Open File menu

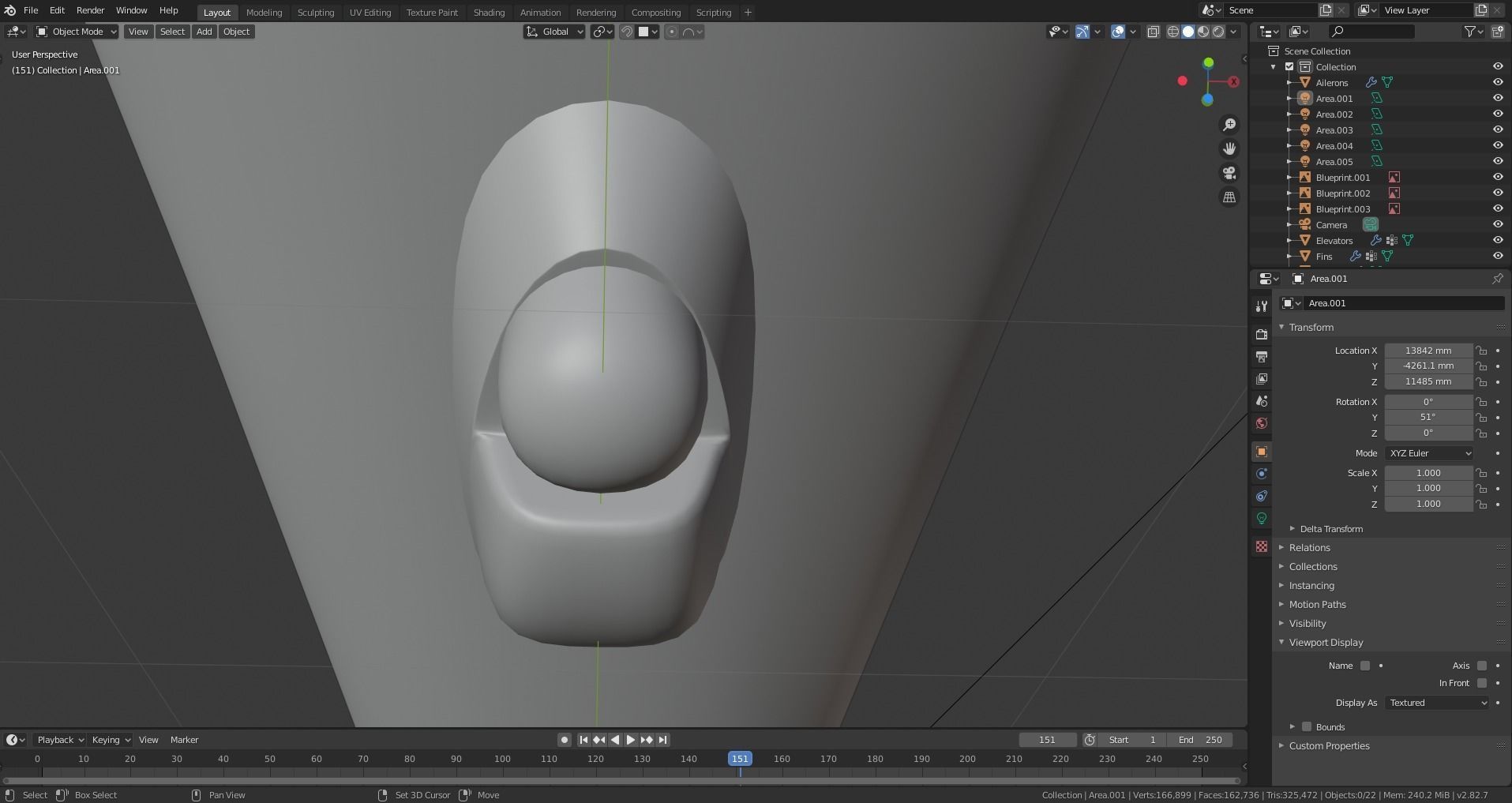pos(31,10)
